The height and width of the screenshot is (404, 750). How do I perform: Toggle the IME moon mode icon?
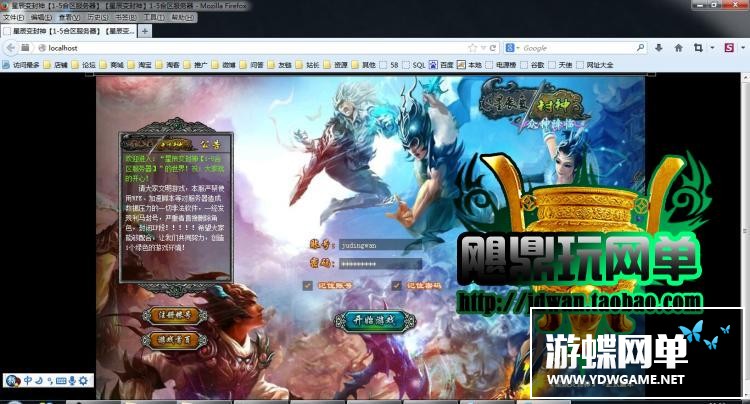(39, 381)
